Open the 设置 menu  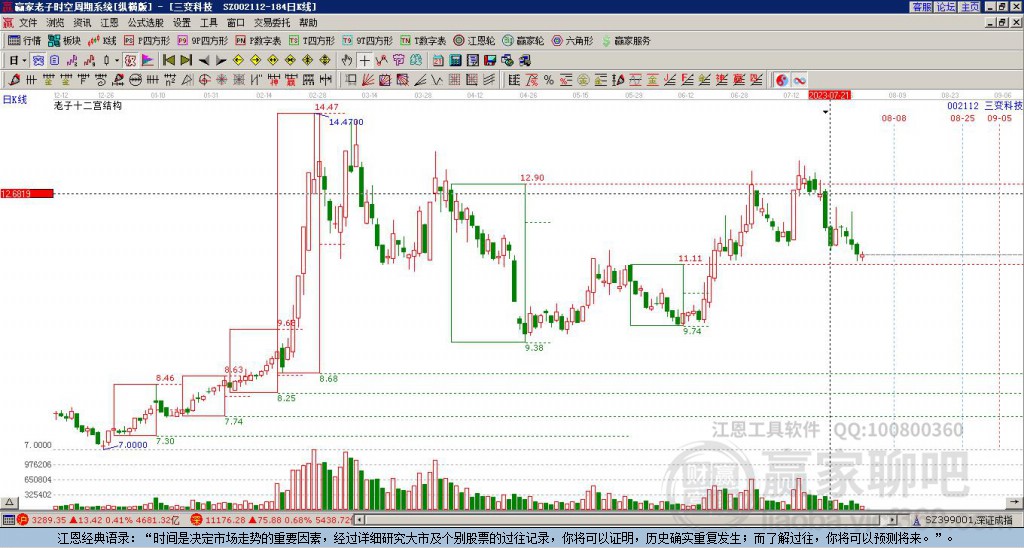pyautogui.click(x=182, y=23)
